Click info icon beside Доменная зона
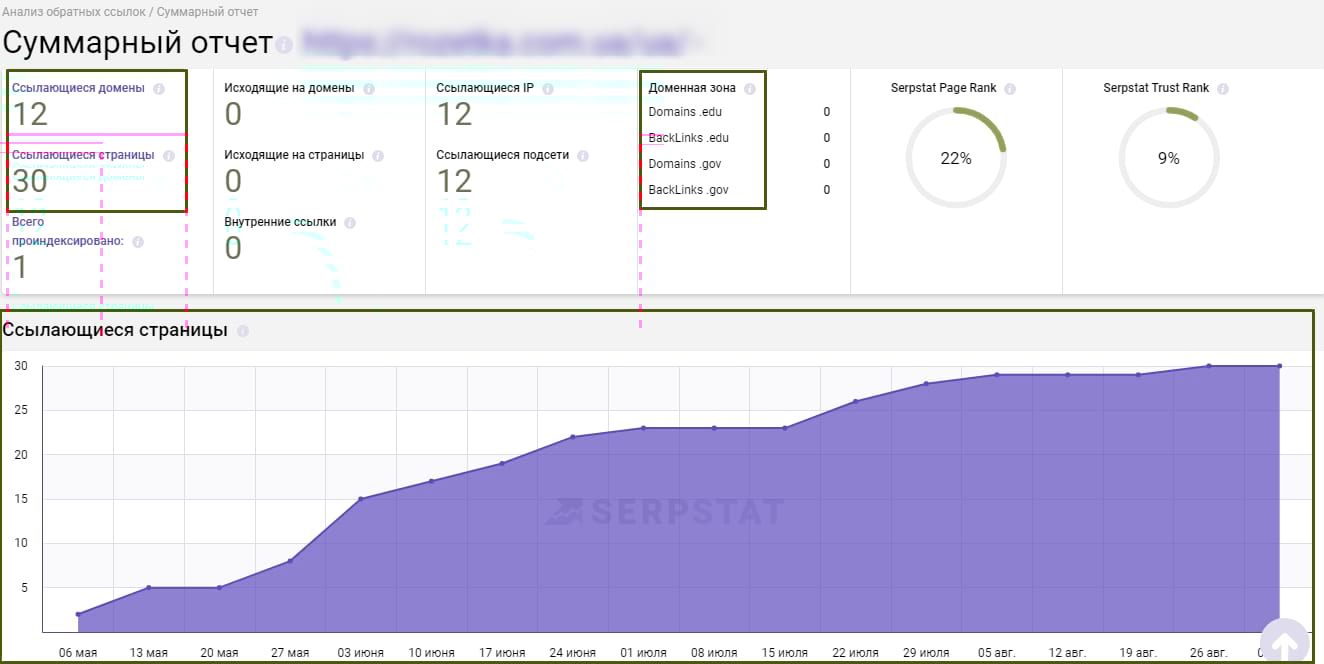Image resolution: width=1324 pixels, height=664 pixels. [750, 88]
